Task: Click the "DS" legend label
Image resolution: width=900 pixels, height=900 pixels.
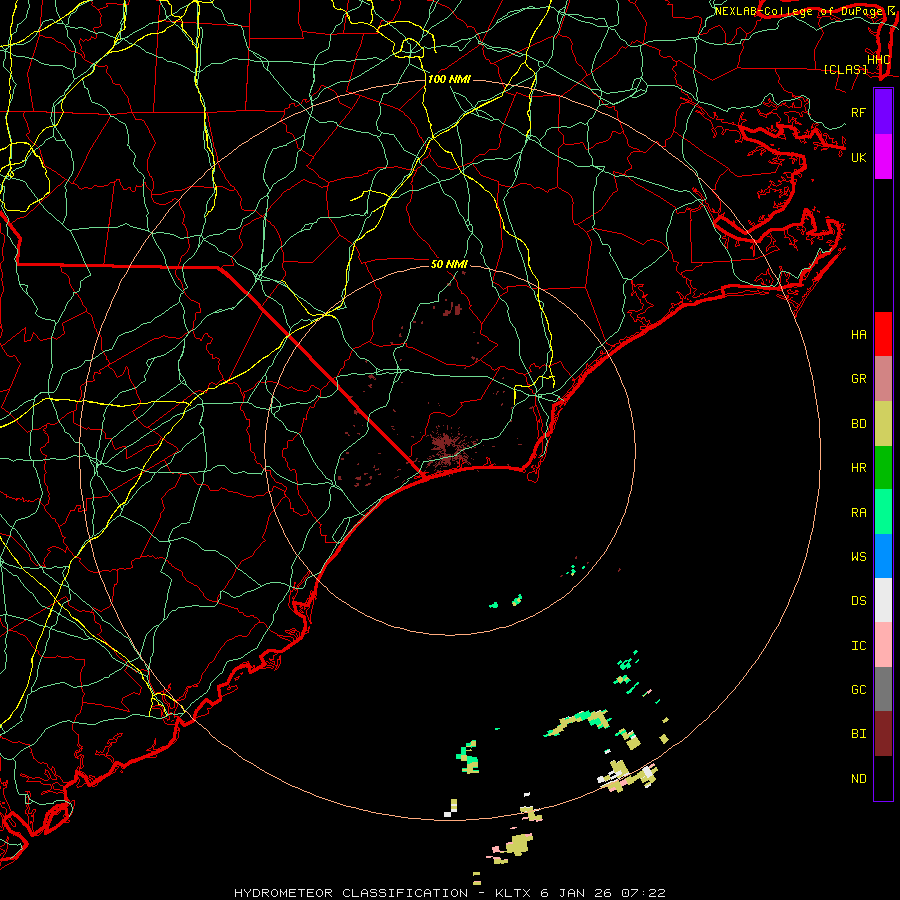Action: (858, 601)
